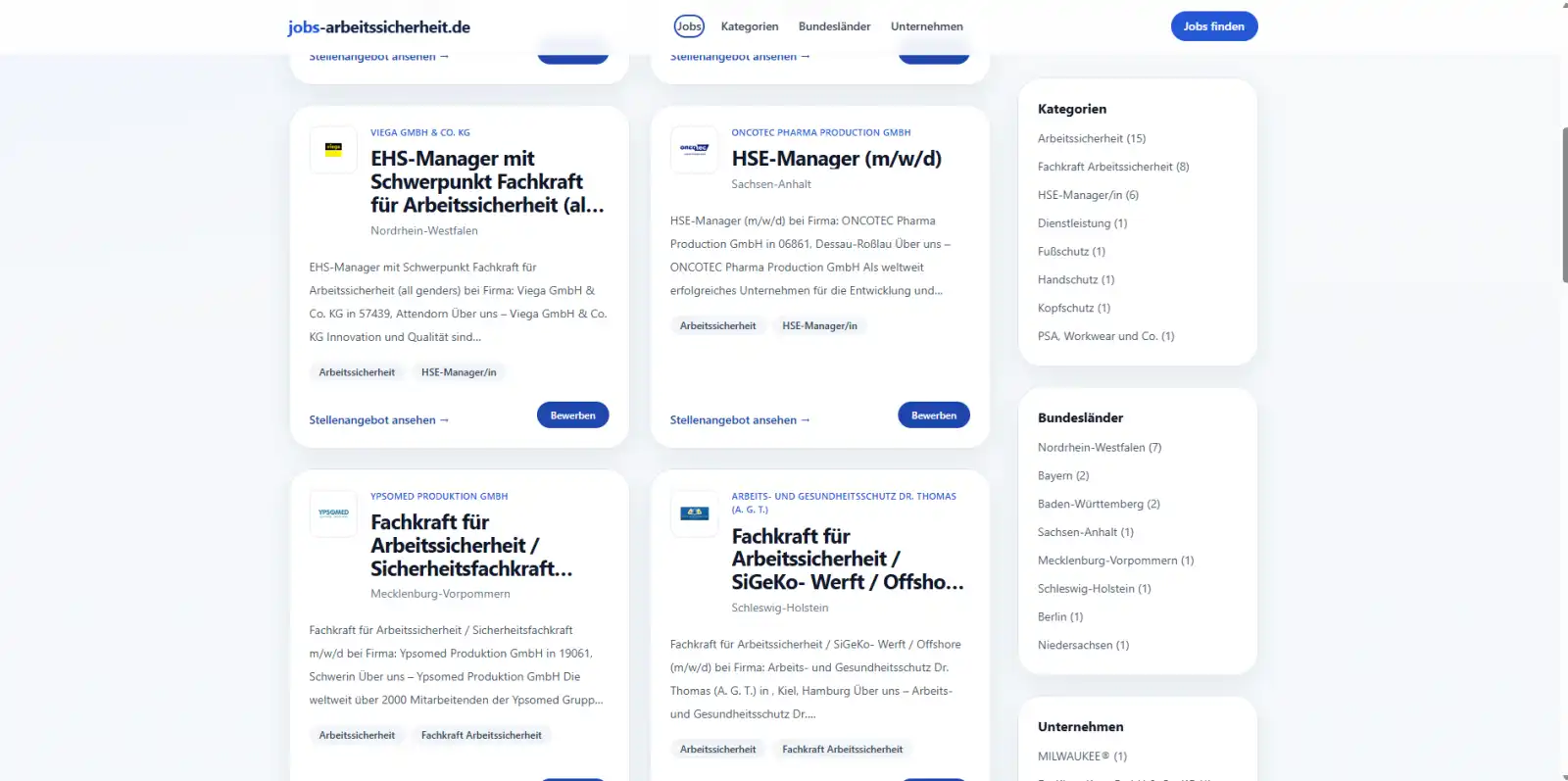Filter by category Dienstleistung (1)
Image resolution: width=1568 pixels, height=781 pixels.
1083,223
